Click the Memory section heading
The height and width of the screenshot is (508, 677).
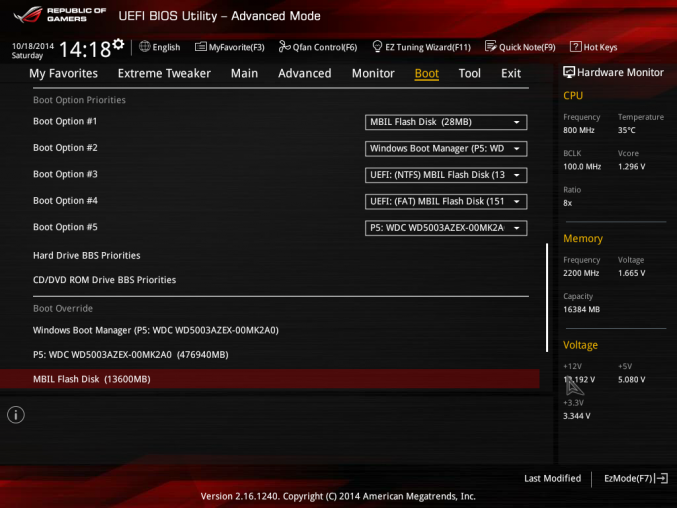point(583,239)
